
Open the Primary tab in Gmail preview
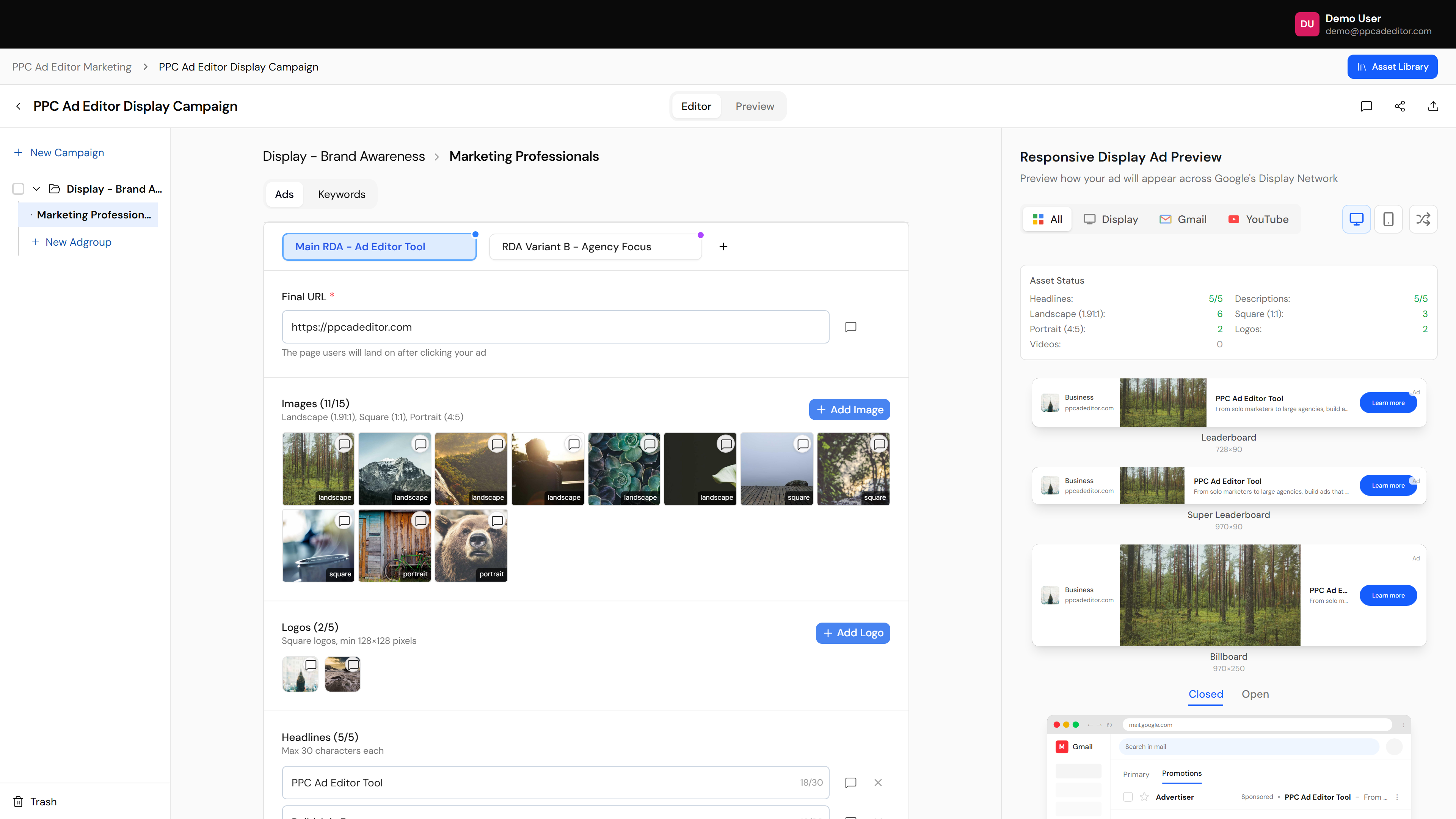pos(1136,774)
